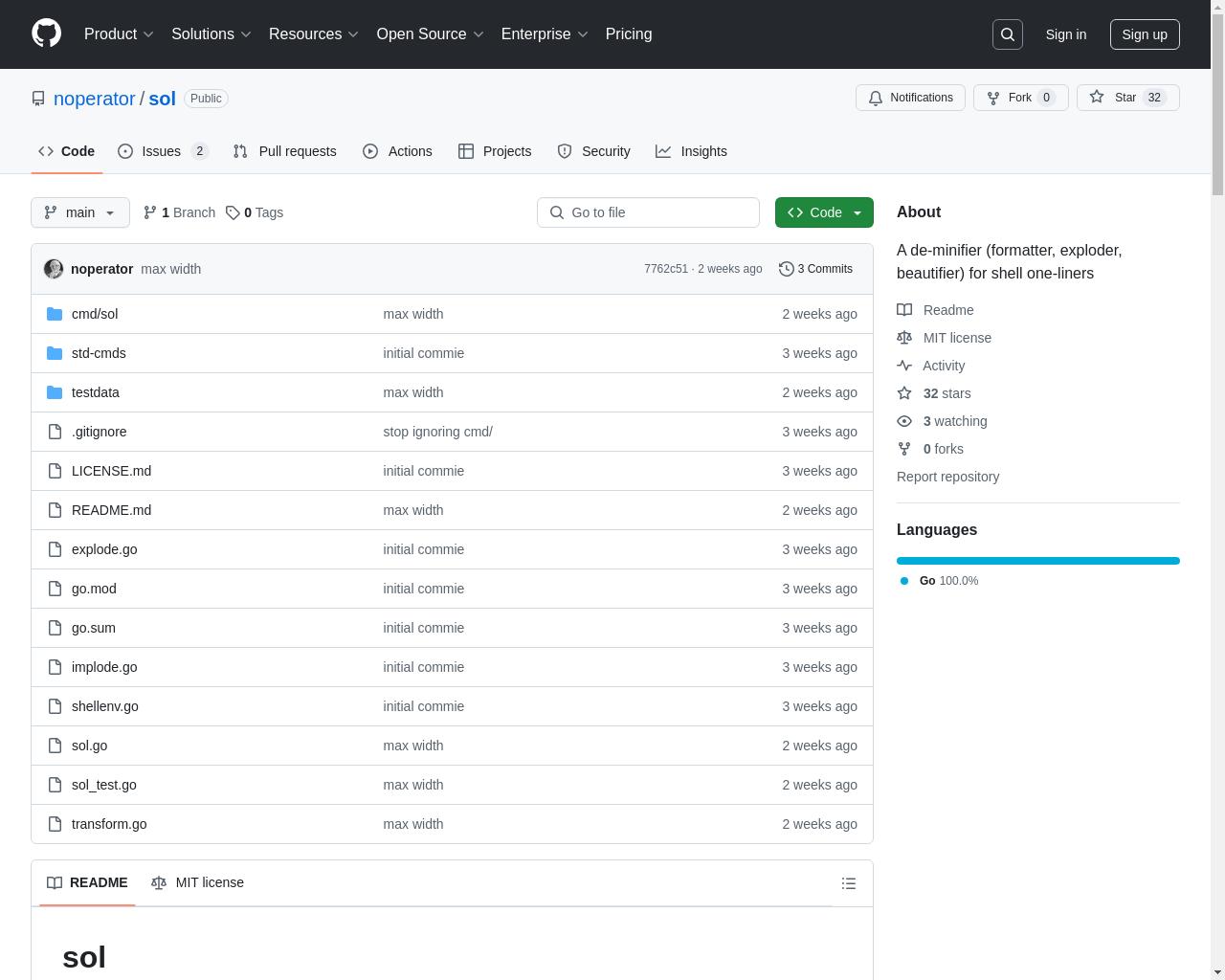Screen dimensions: 1225x980
Task: Open the LICENSE.md file
Action: [x=111, y=471]
